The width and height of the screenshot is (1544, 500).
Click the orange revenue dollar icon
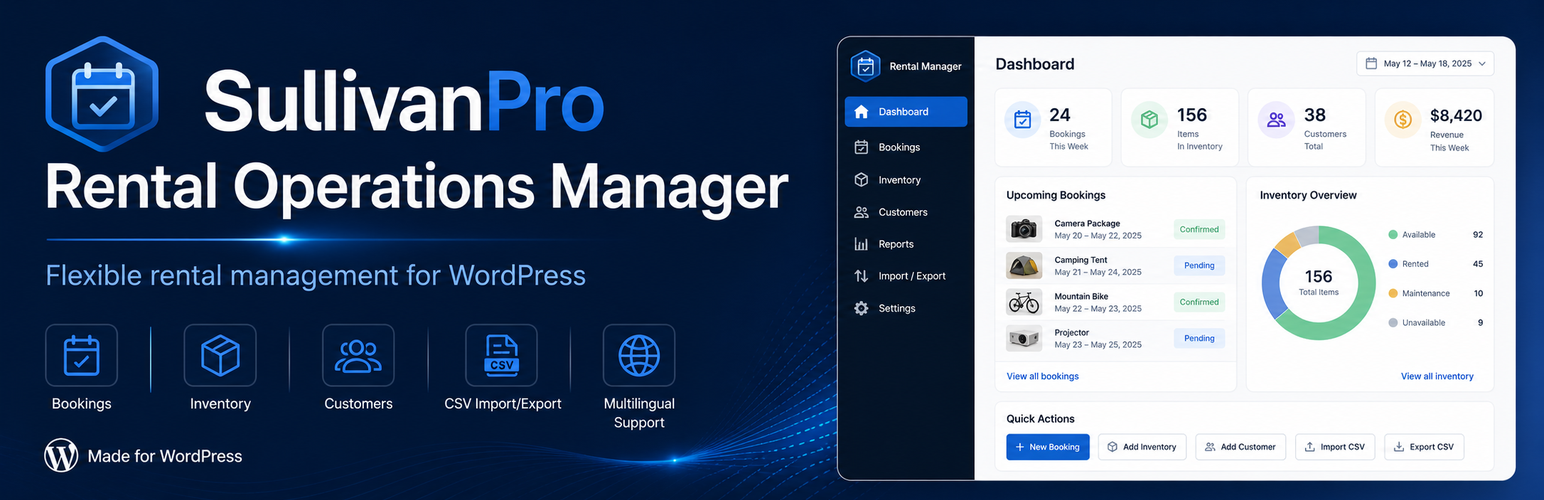pos(1403,120)
